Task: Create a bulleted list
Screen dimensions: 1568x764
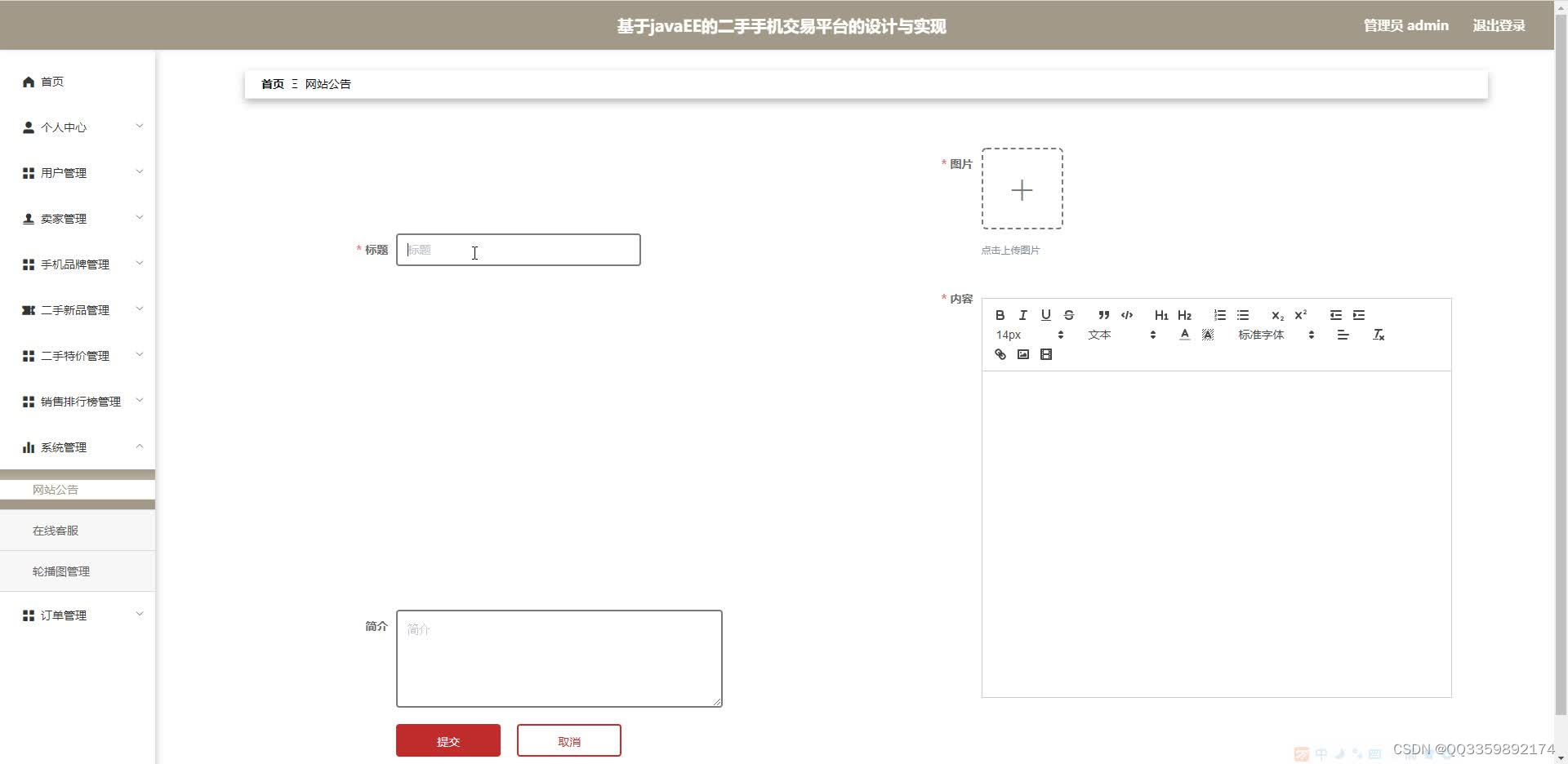Action: tap(1242, 315)
